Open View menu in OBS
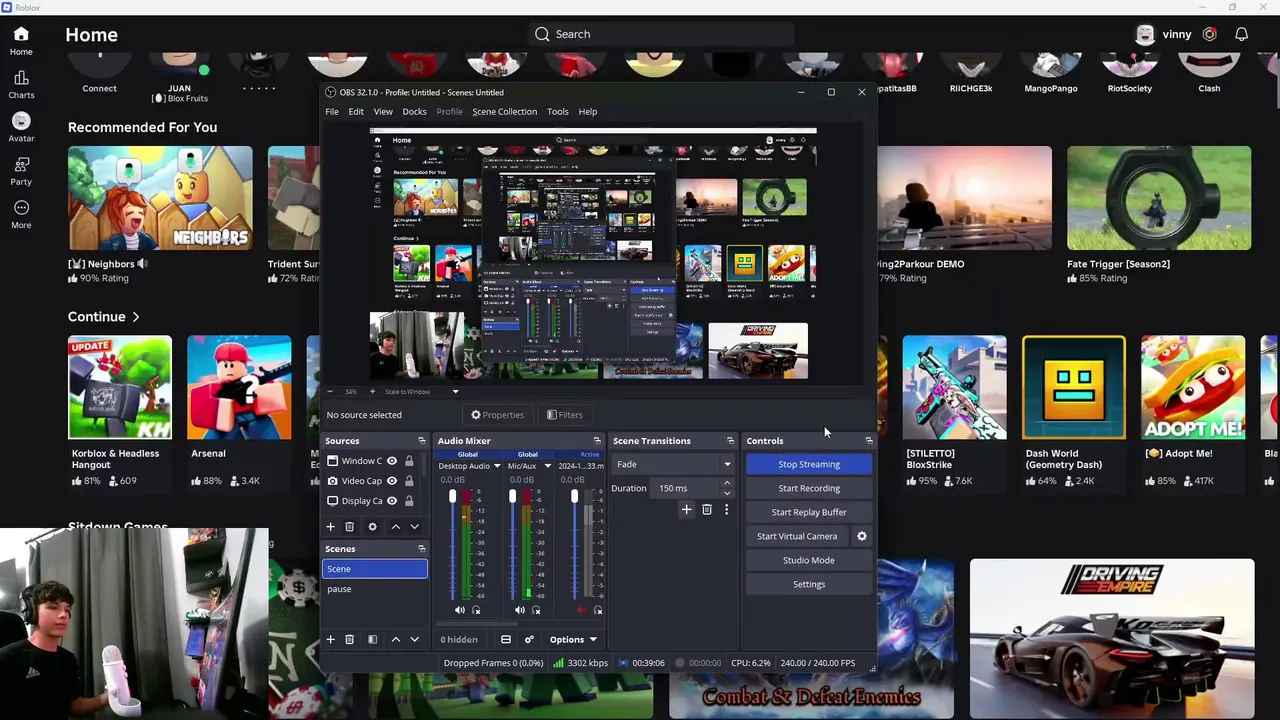The image size is (1280, 720). tap(383, 112)
